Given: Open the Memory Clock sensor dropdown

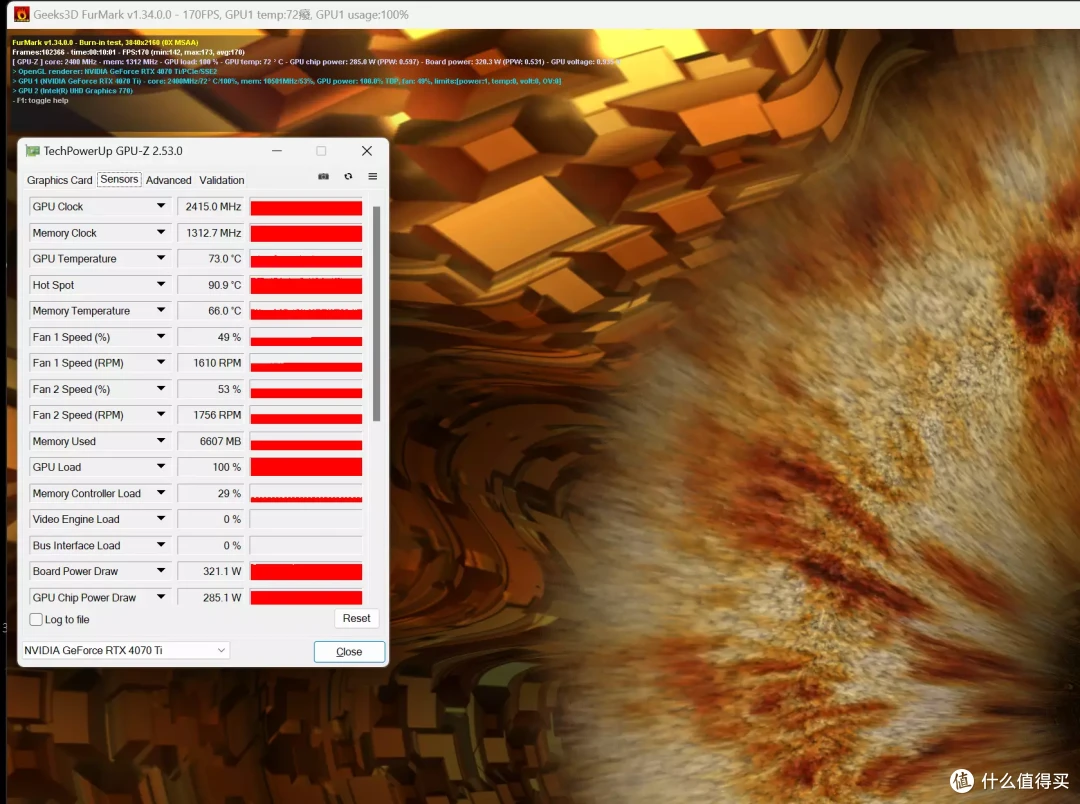Looking at the screenshot, I should pyautogui.click(x=161, y=232).
